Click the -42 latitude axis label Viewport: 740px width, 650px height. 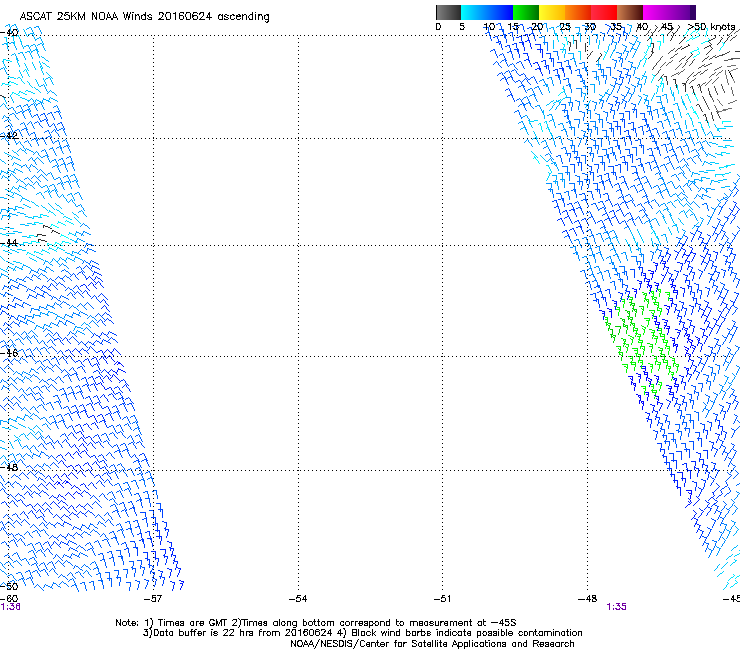coord(10,136)
